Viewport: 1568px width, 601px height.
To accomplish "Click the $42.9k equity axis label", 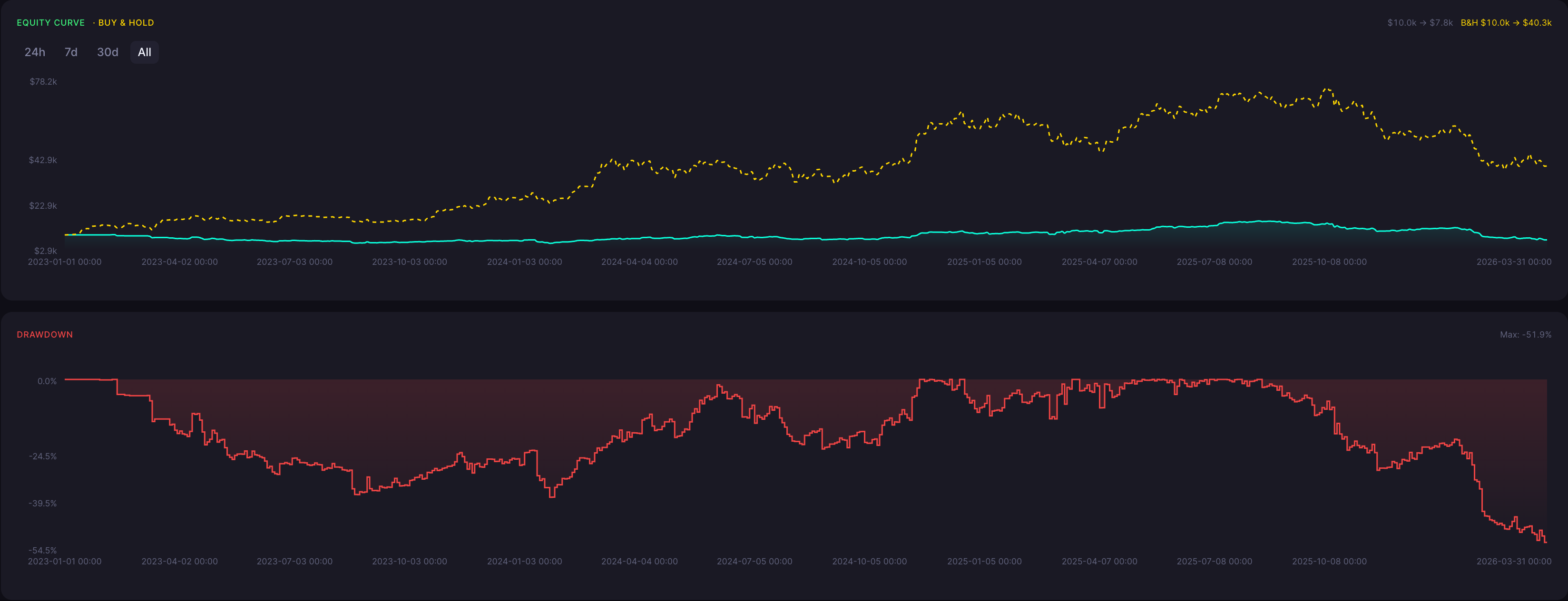I will click(x=43, y=160).
